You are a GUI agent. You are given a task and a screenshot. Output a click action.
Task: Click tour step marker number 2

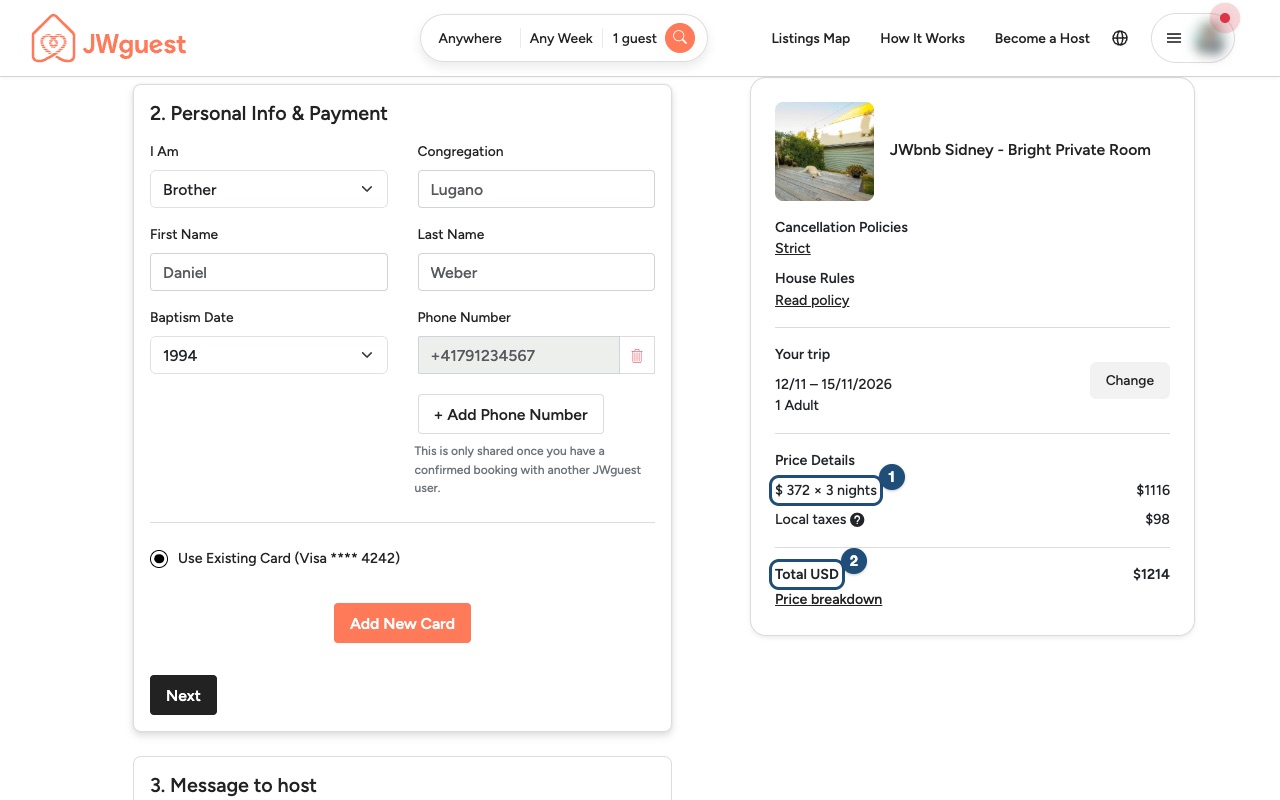[x=853, y=561]
